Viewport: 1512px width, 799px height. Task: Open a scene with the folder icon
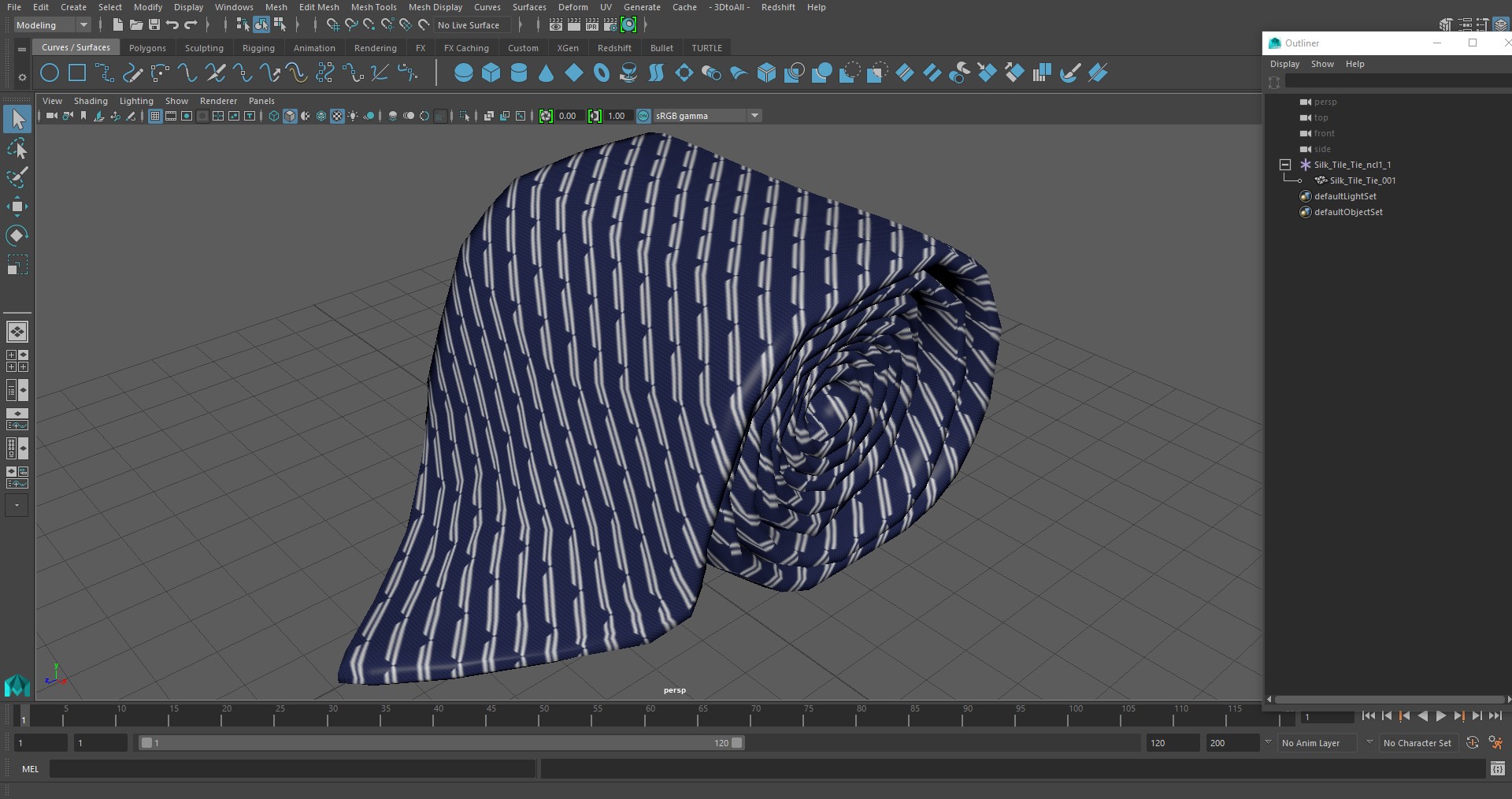135,25
